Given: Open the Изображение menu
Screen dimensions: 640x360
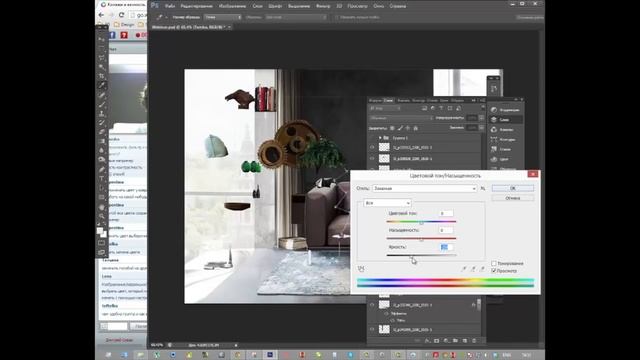Looking at the screenshot, I should (232, 6).
